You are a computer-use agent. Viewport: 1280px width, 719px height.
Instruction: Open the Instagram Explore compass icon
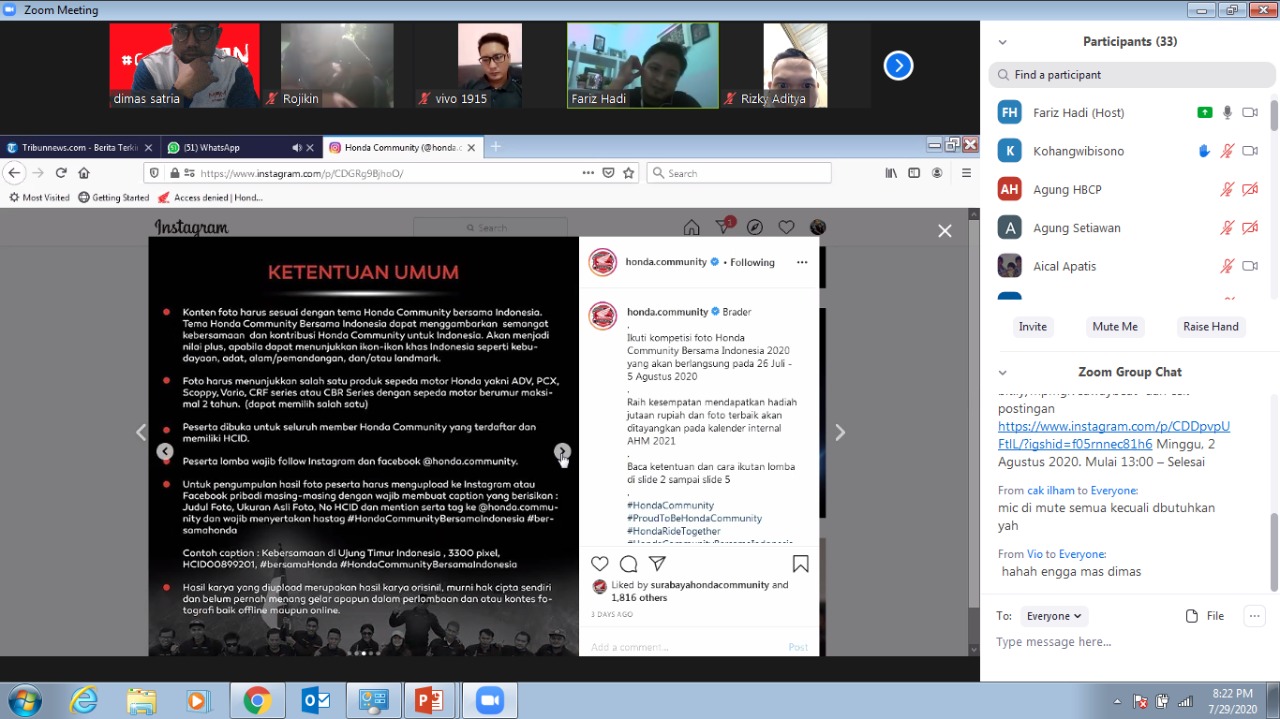(x=755, y=228)
